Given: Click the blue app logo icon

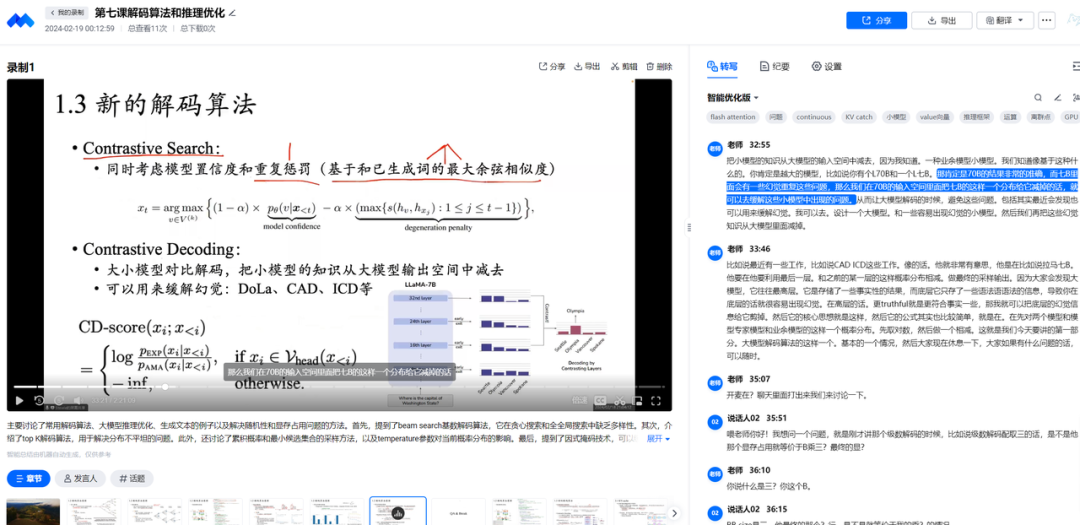Looking at the screenshot, I should coord(20,20).
